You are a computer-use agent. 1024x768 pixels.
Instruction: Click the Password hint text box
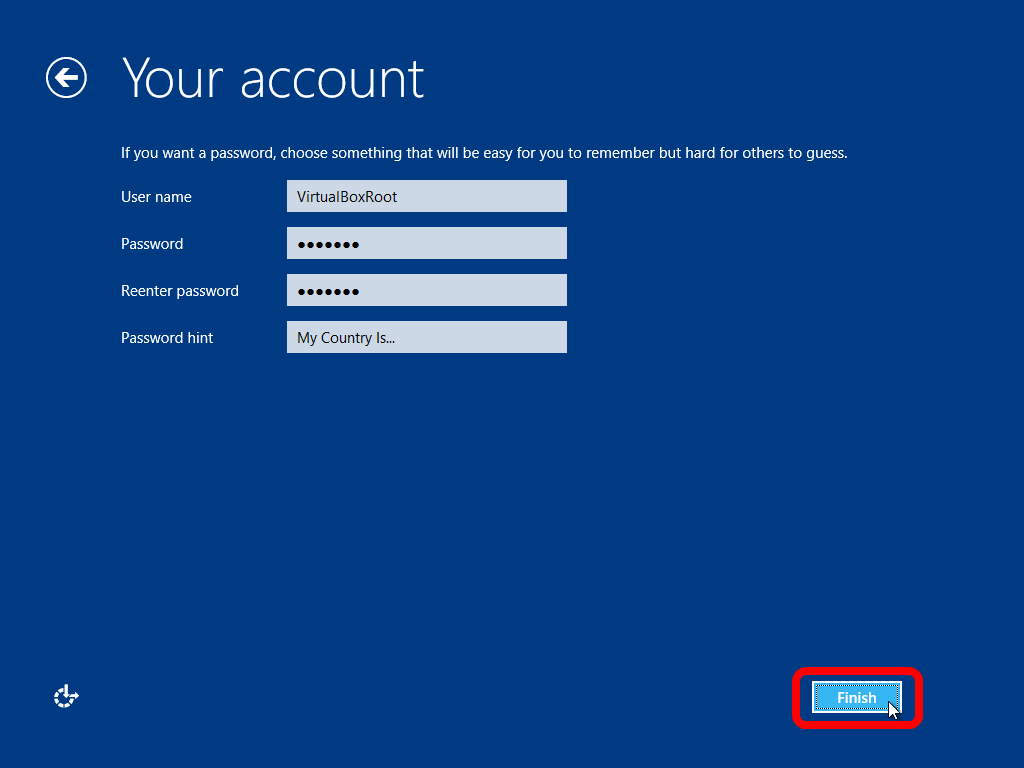[426, 337]
